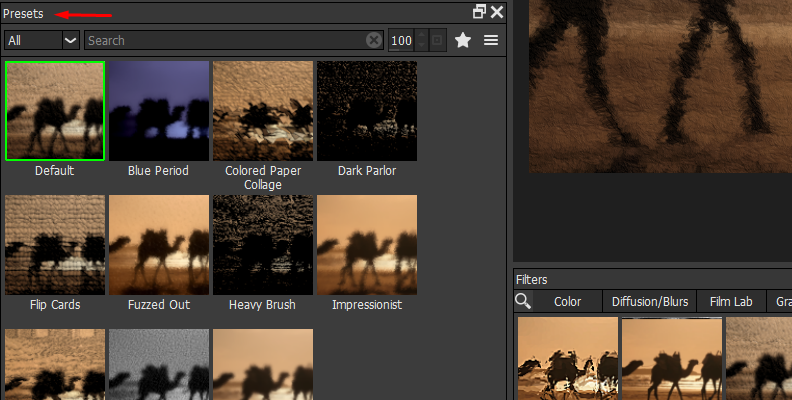
Task: Click the Blue Period label text
Action: pos(158,171)
